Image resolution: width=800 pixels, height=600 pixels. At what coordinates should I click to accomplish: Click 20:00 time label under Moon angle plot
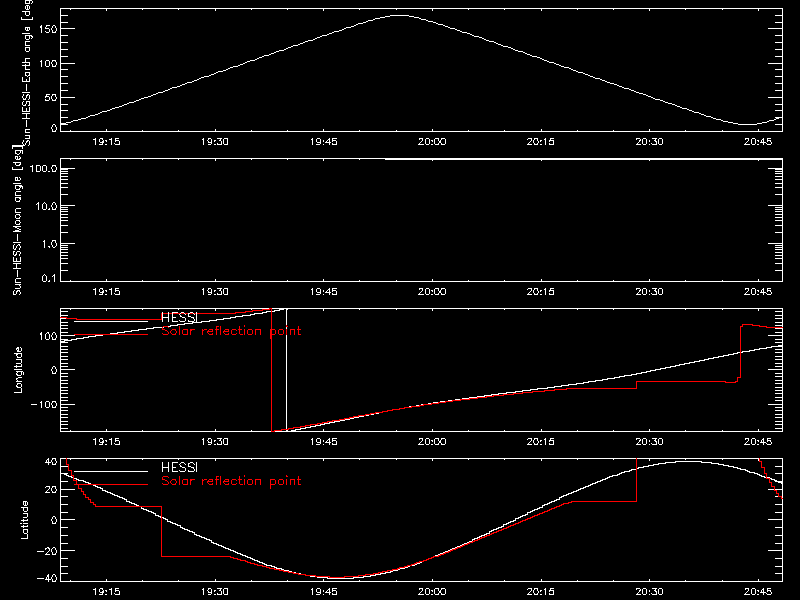[432, 291]
